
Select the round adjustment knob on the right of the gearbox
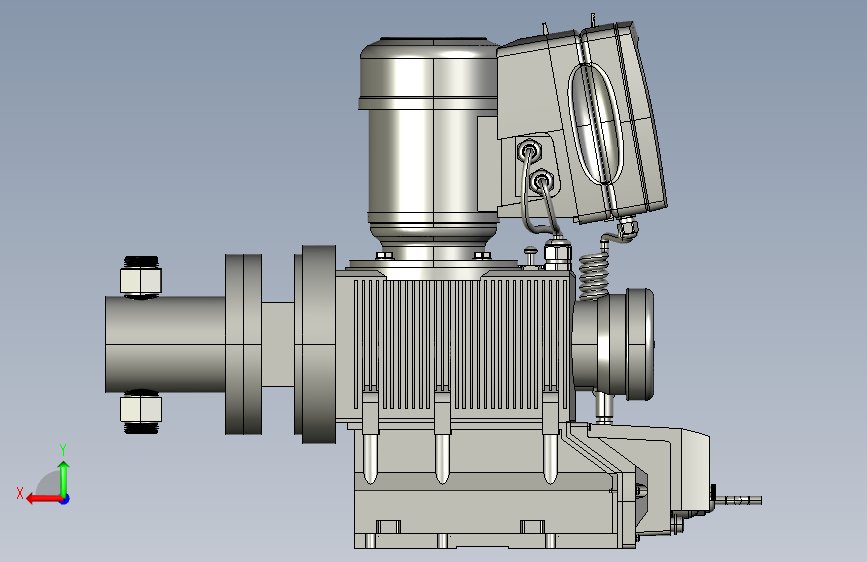pos(613,344)
